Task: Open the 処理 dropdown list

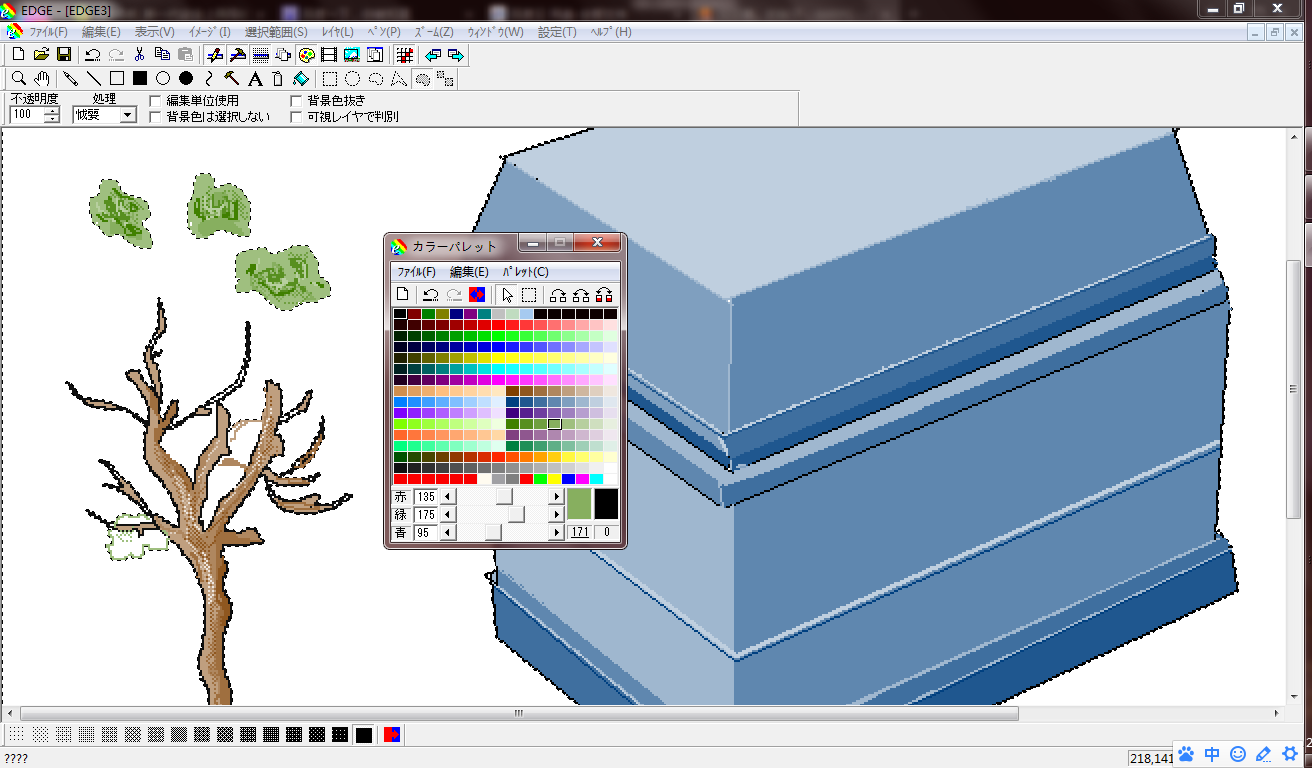Action: pos(127,115)
